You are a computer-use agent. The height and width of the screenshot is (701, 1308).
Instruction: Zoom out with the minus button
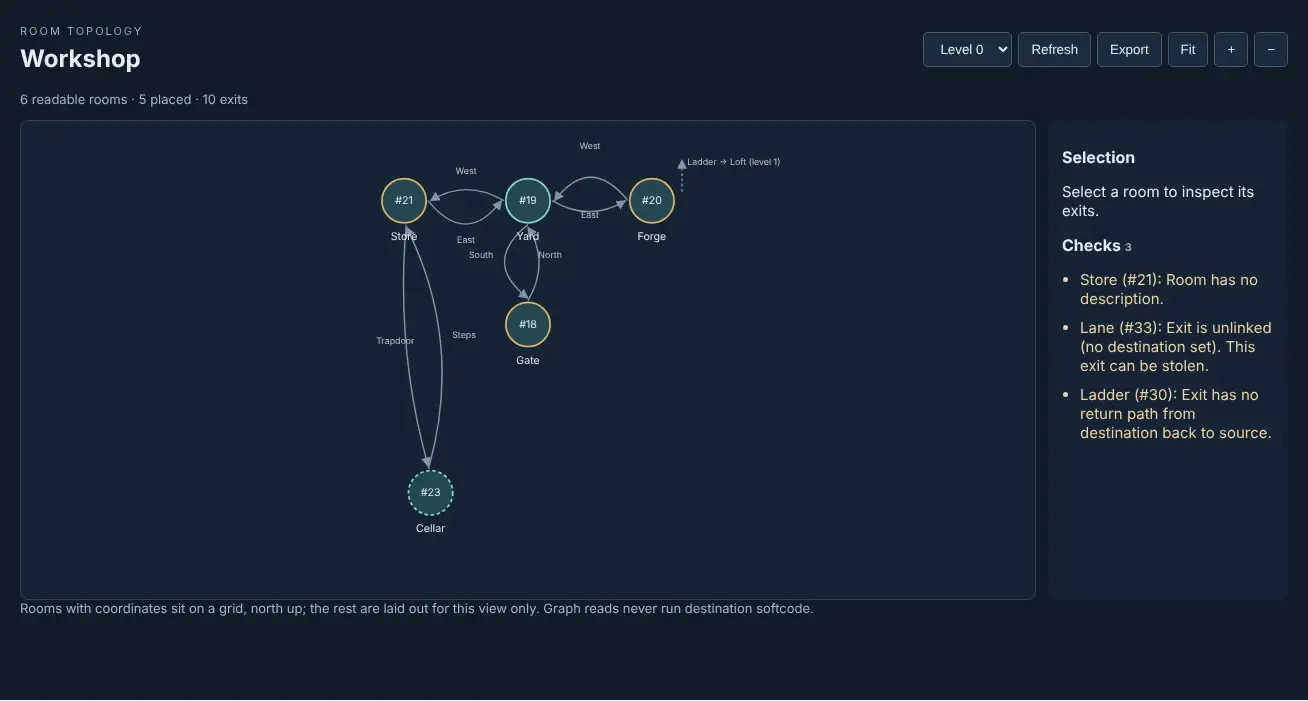(x=1271, y=50)
